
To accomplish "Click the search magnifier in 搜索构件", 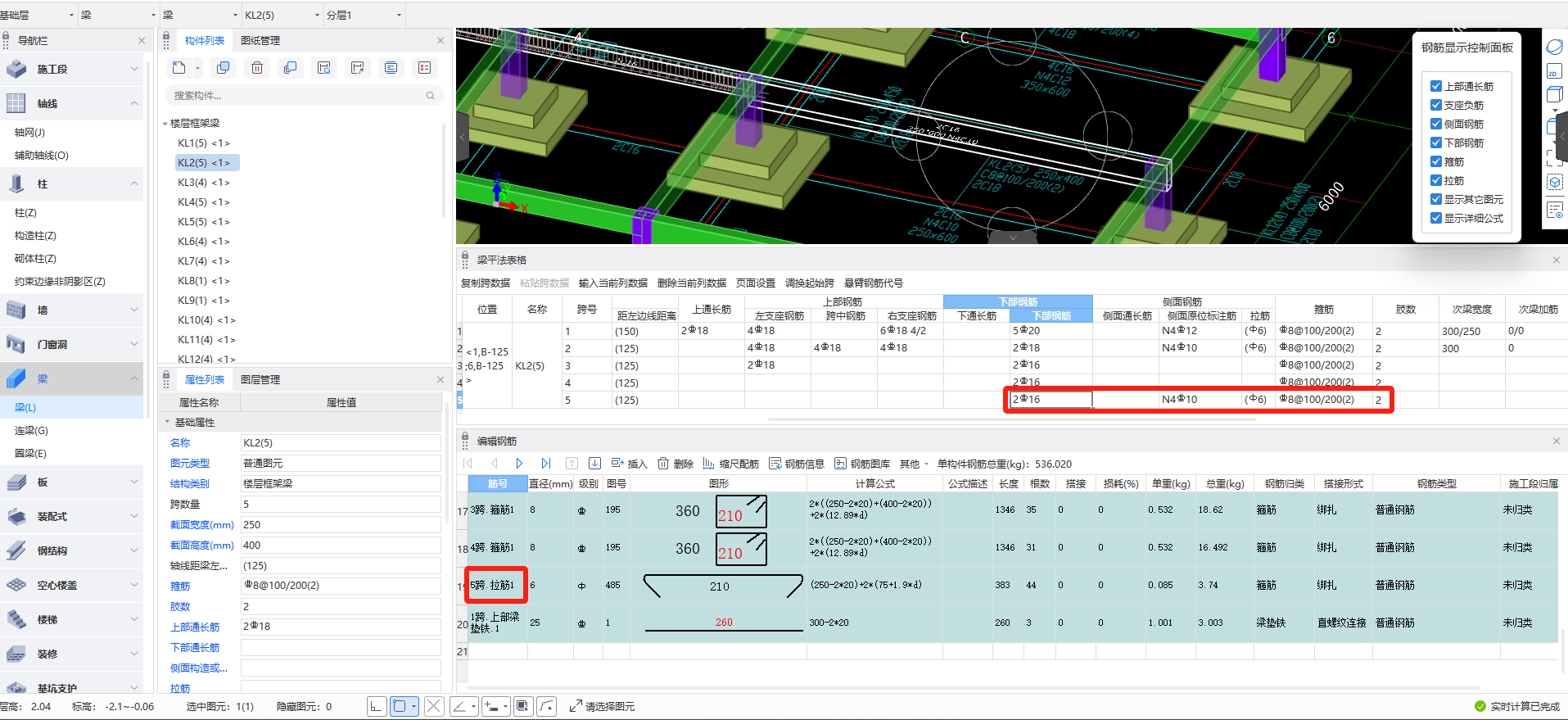I will pyautogui.click(x=430, y=96).
